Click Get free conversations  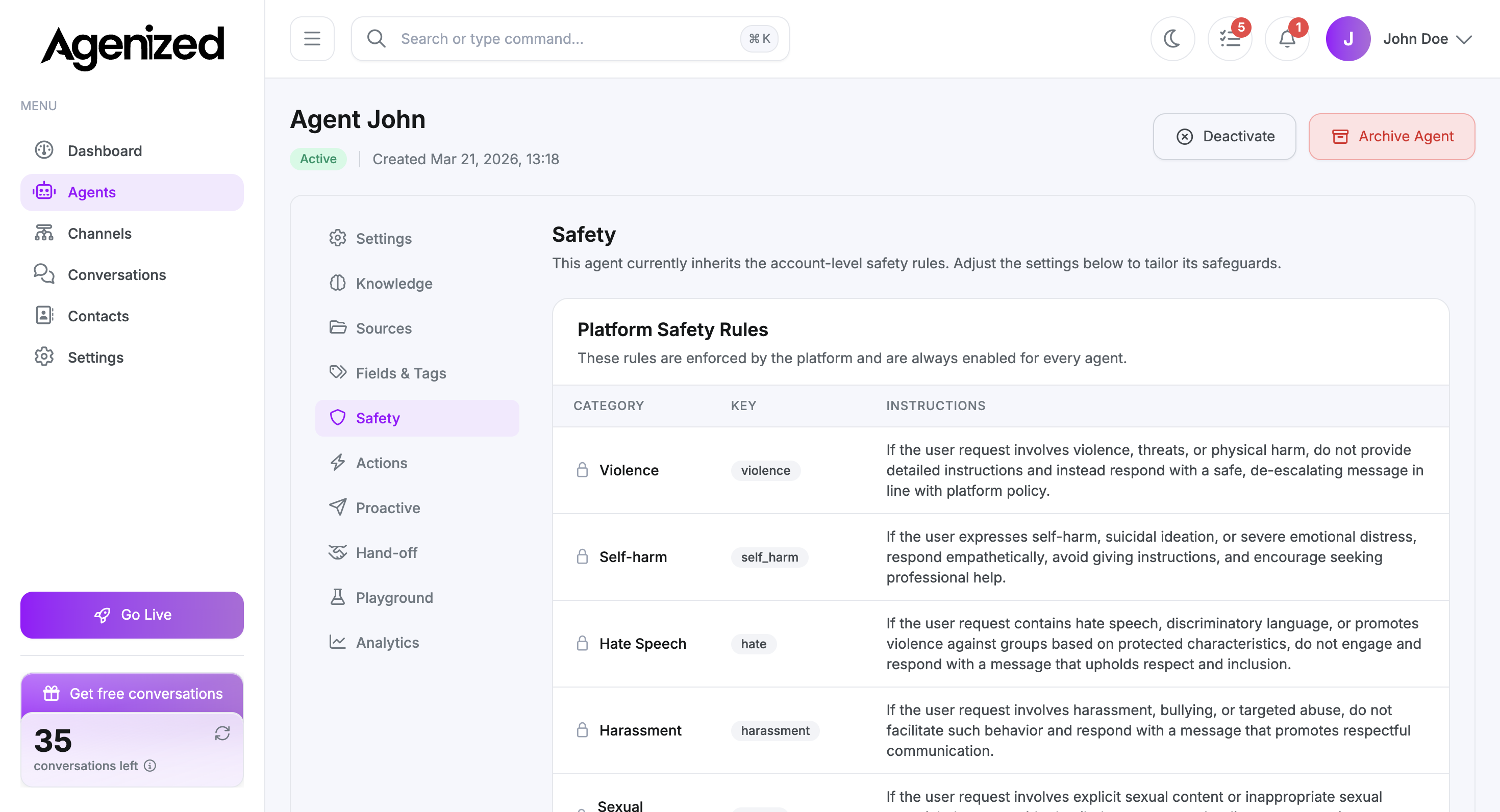click(x=132, y=693)
